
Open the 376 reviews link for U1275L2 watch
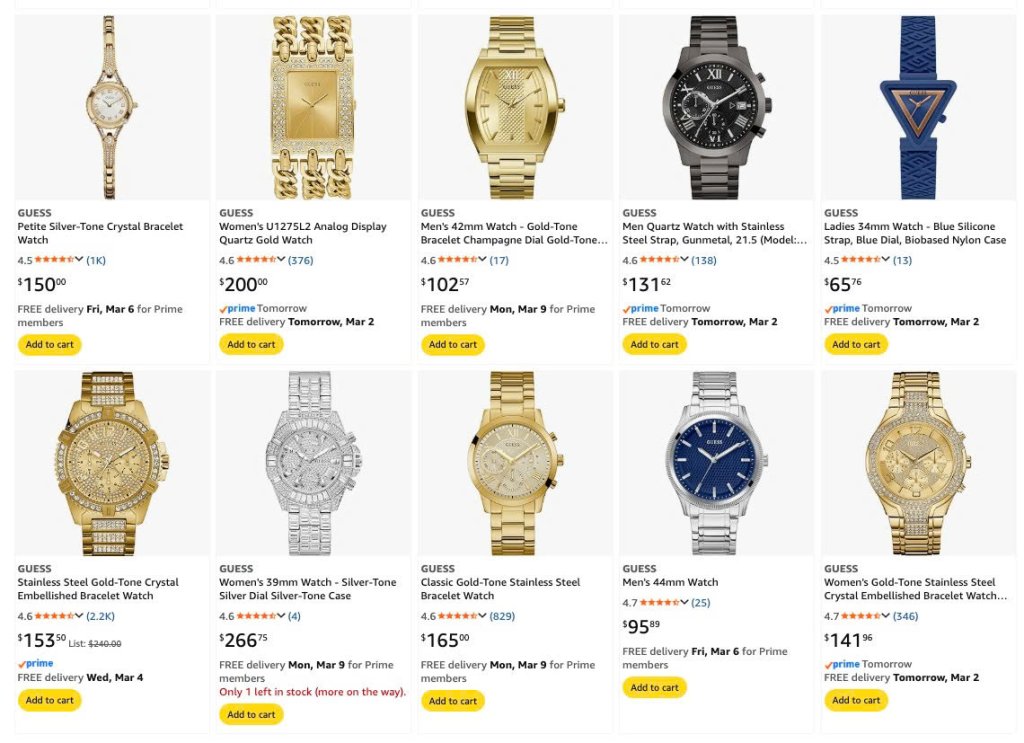pos(300,260)
